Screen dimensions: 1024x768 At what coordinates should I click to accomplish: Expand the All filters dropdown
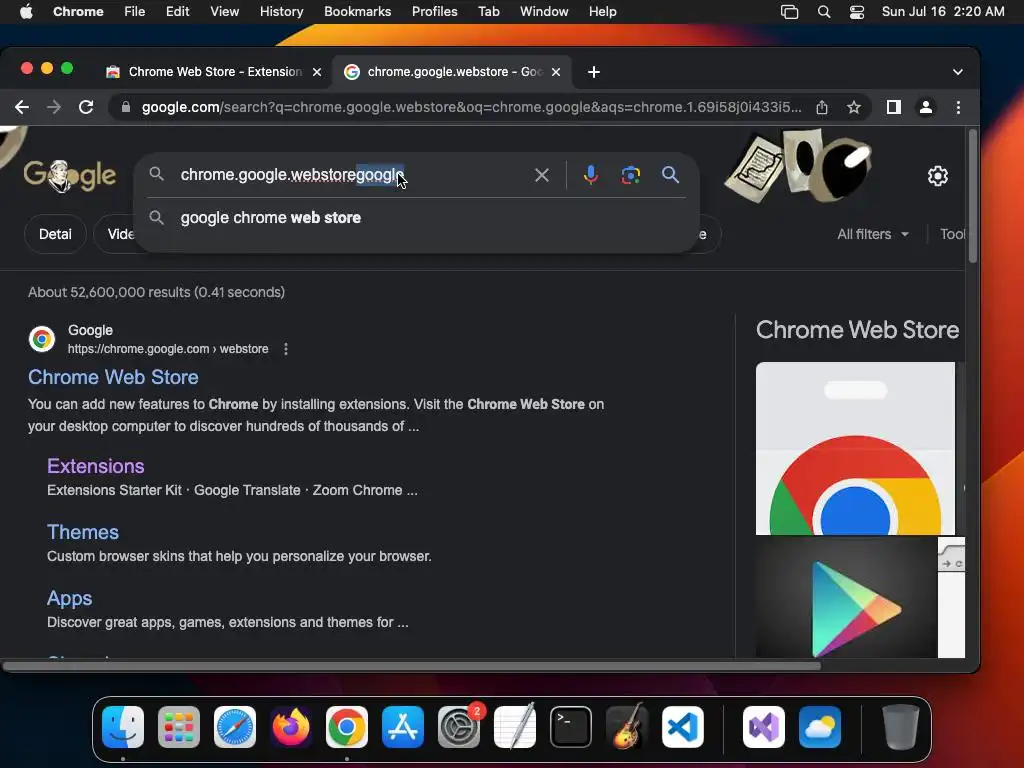tap(873, 234)
